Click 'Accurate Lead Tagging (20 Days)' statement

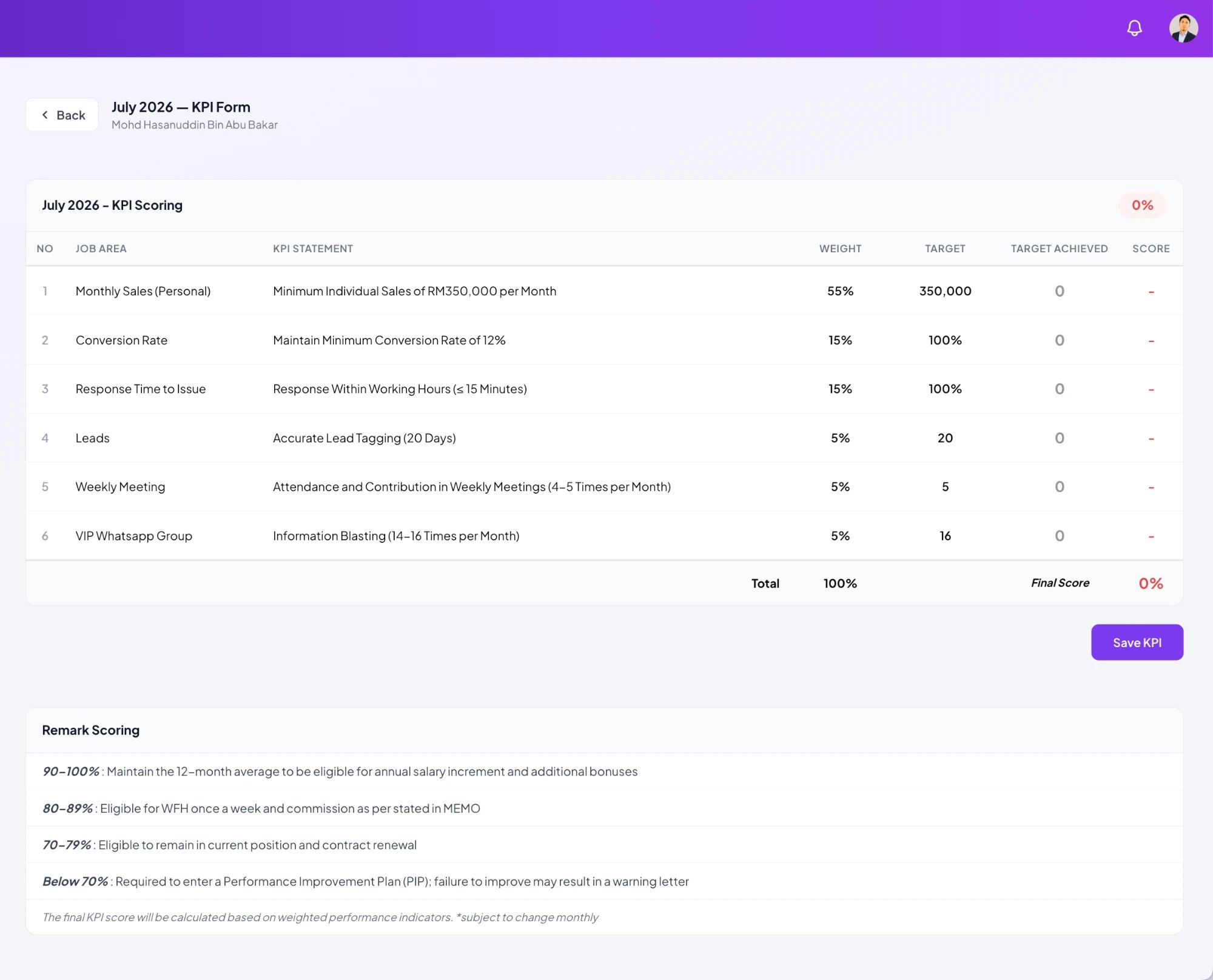point(364,438)
